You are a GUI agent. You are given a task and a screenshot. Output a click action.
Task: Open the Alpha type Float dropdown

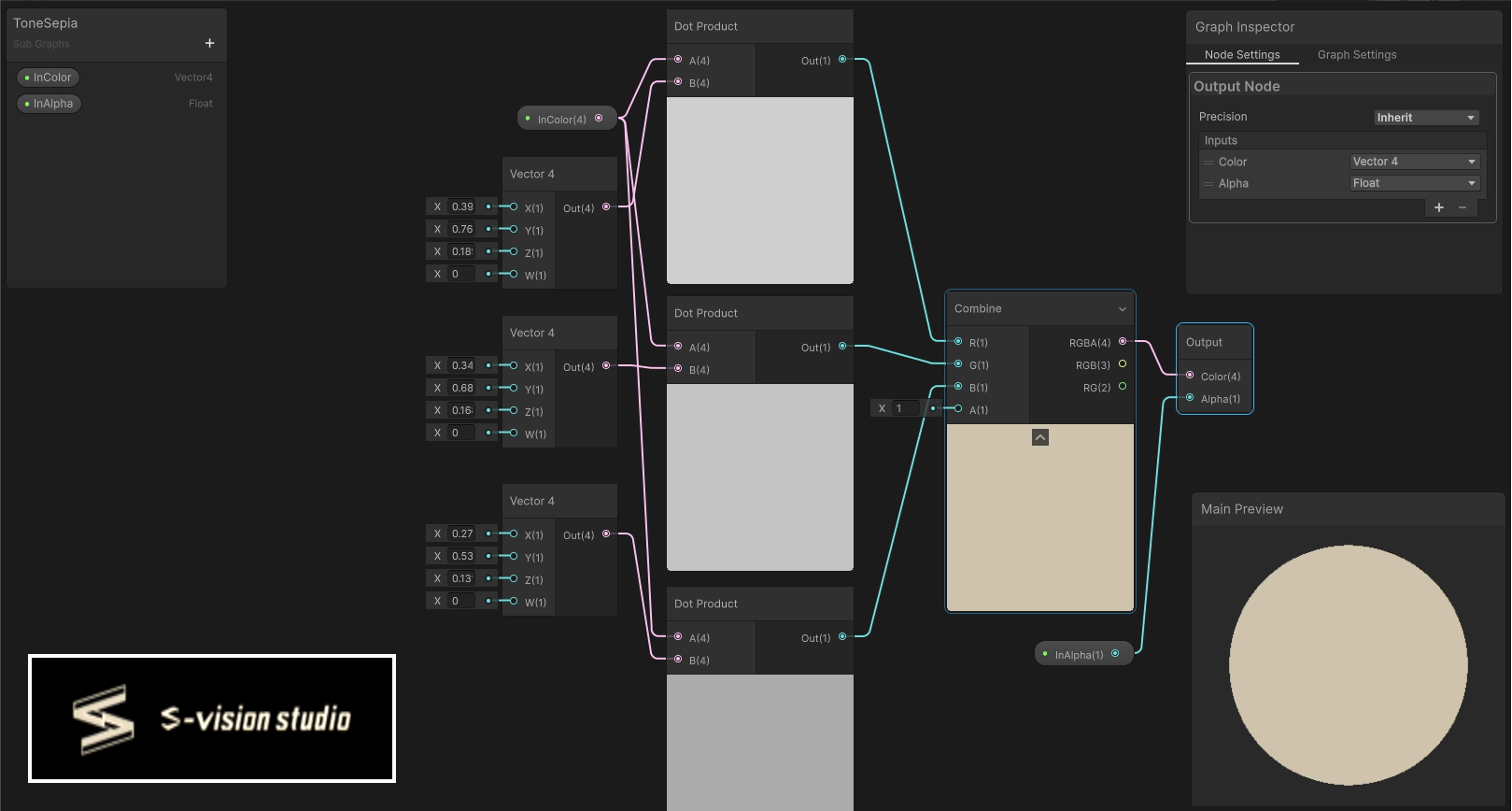pyautogui.click(x=1415, y=183)
